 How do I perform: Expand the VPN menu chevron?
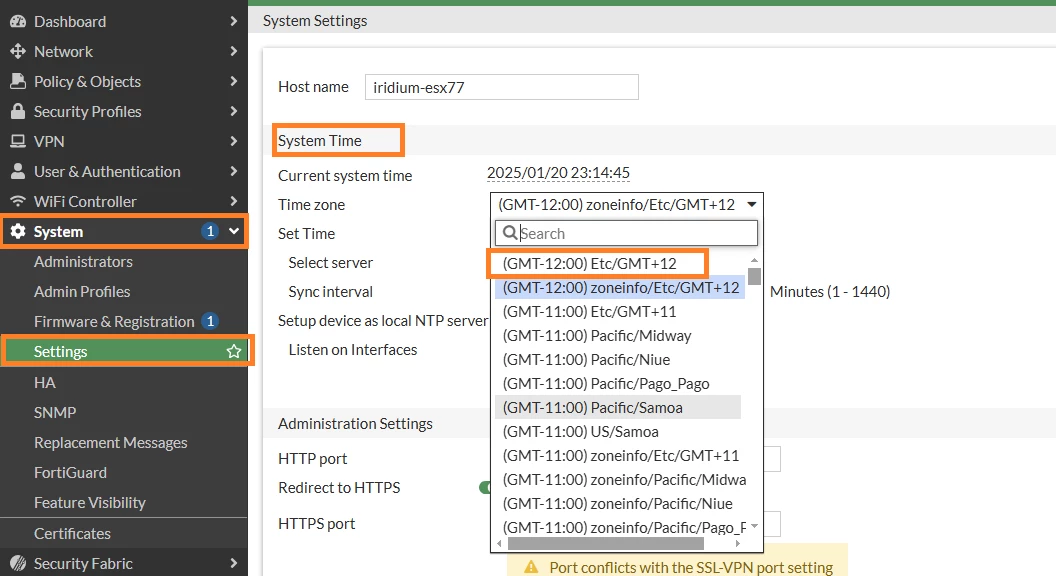(x=233, y=141)
